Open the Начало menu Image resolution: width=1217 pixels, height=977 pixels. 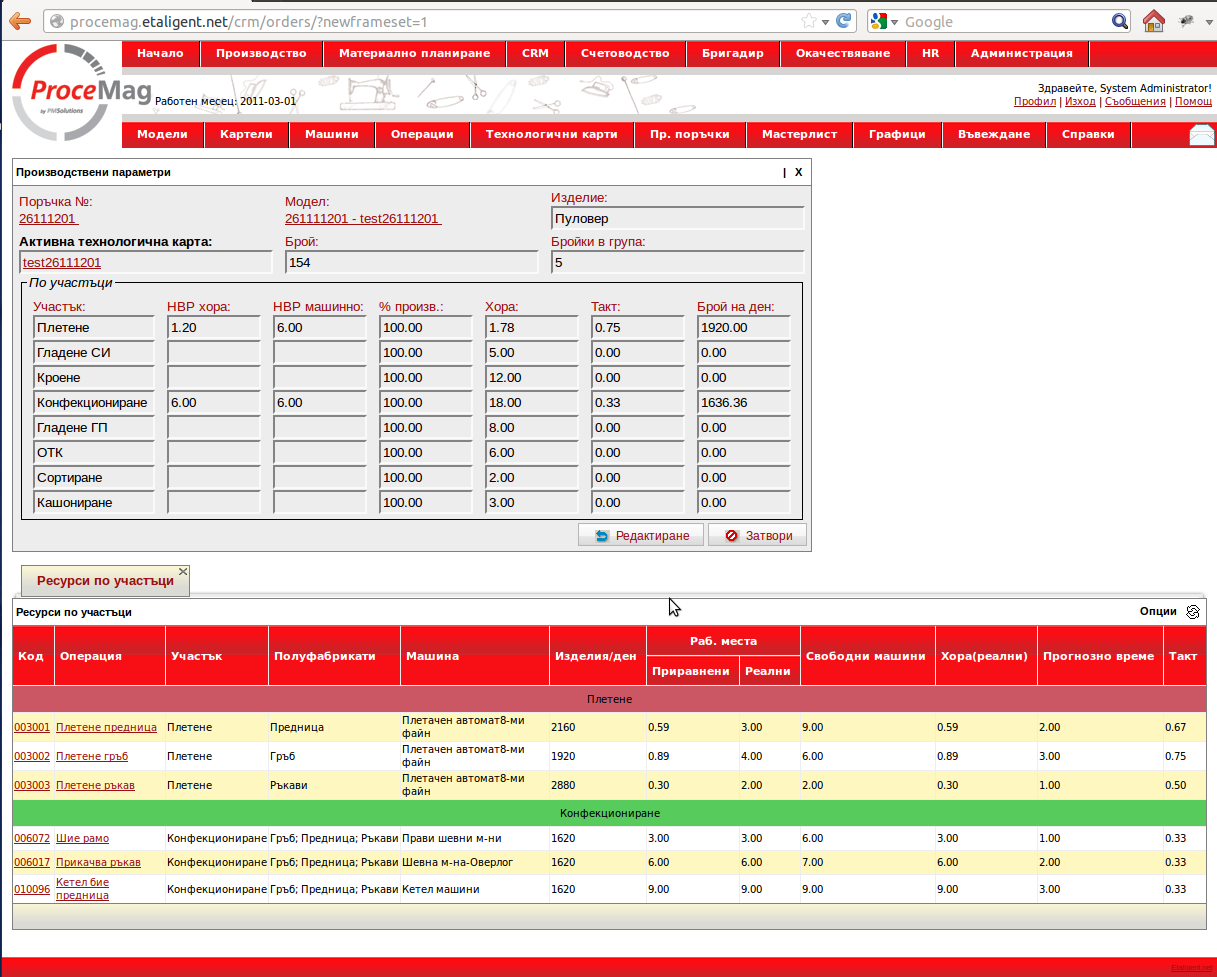coord(160,53)
